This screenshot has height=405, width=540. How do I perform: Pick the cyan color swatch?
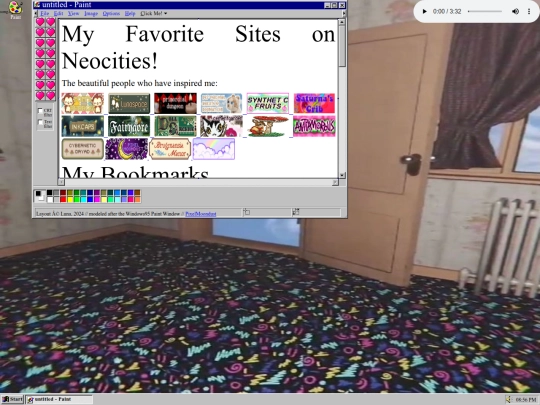[83, 199]
